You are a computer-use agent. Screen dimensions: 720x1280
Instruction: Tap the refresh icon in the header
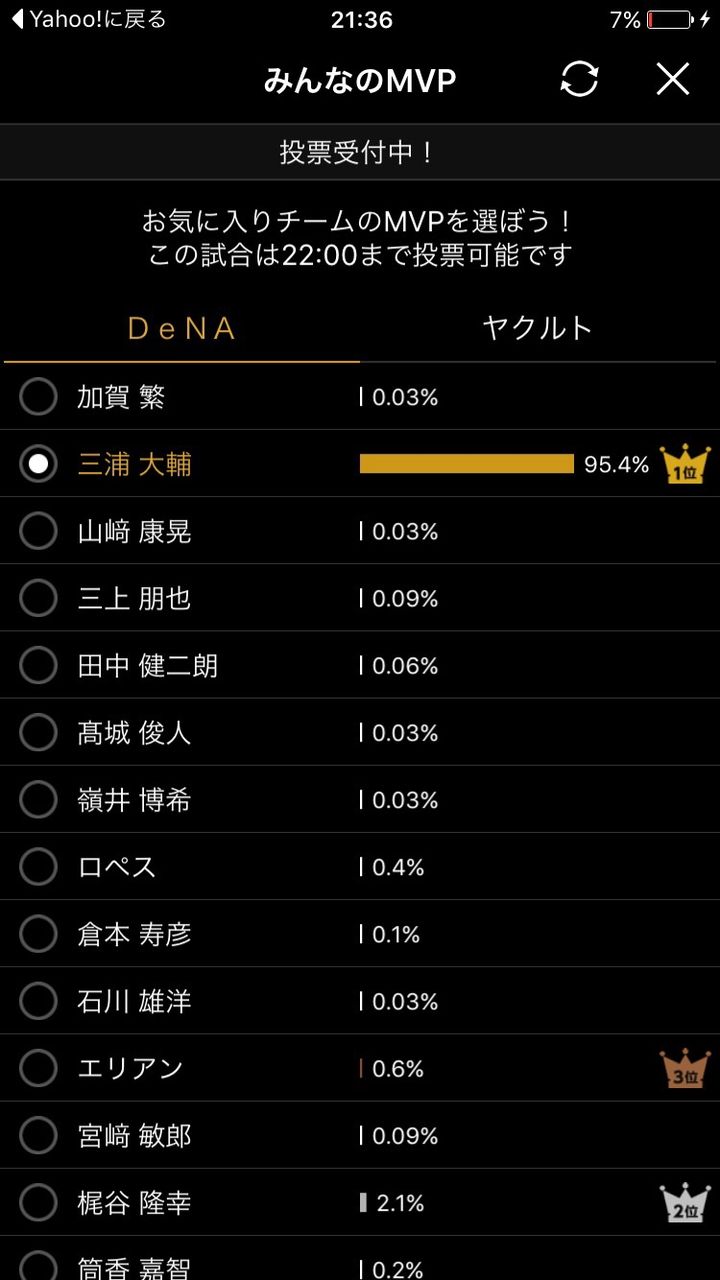[x=579, y=79]
